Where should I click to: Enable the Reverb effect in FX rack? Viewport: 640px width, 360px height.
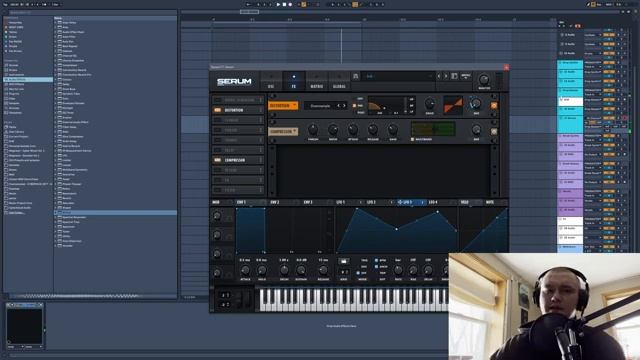(x=218, y=170)
